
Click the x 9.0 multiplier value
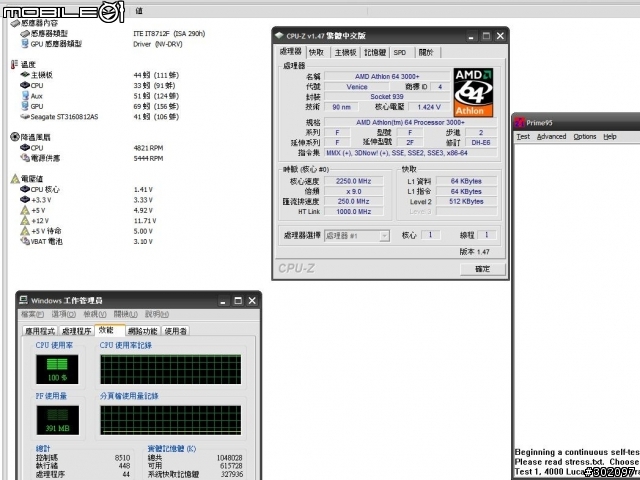(353, 191)
